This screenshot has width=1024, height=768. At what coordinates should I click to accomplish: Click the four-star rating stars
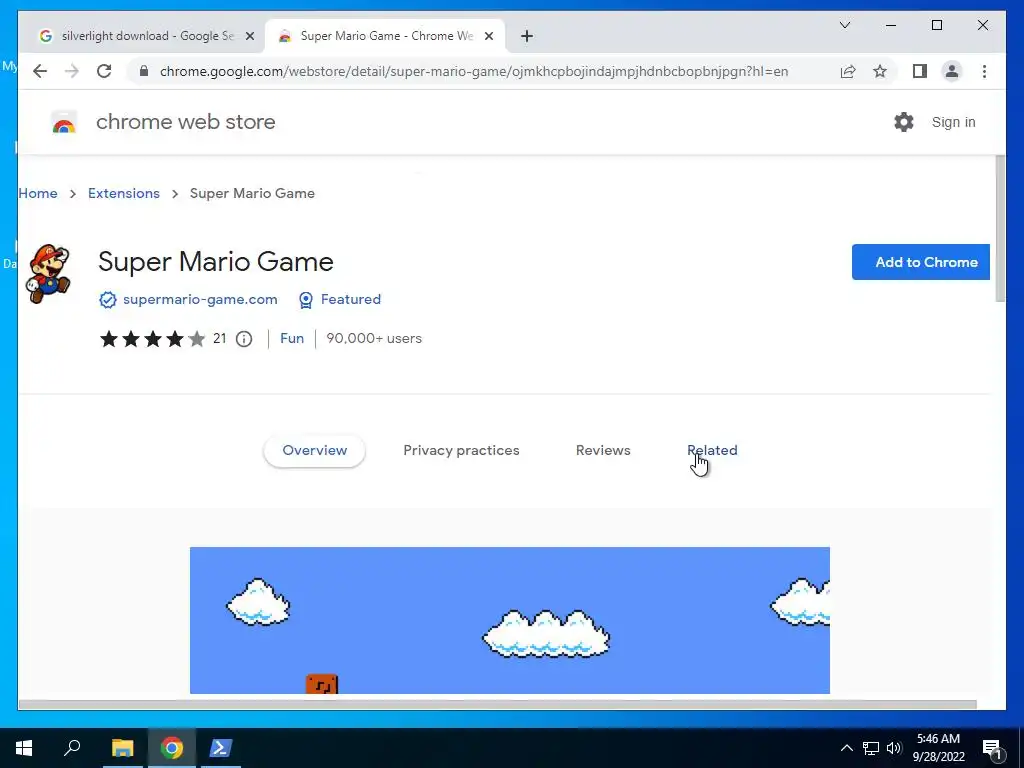(152, 339)
